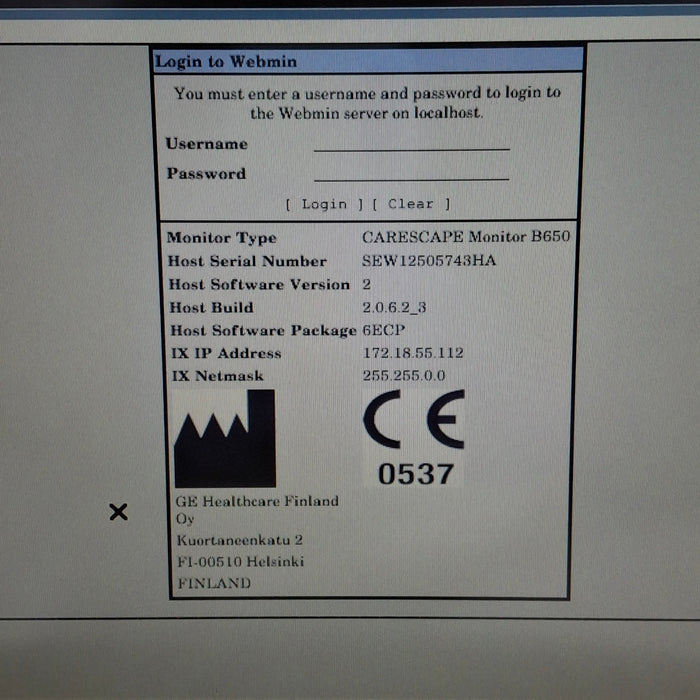Click the 'Kuortaneenkatu 2' address line
Viewport: 700px width, 700px height.
tap(240, 540)
